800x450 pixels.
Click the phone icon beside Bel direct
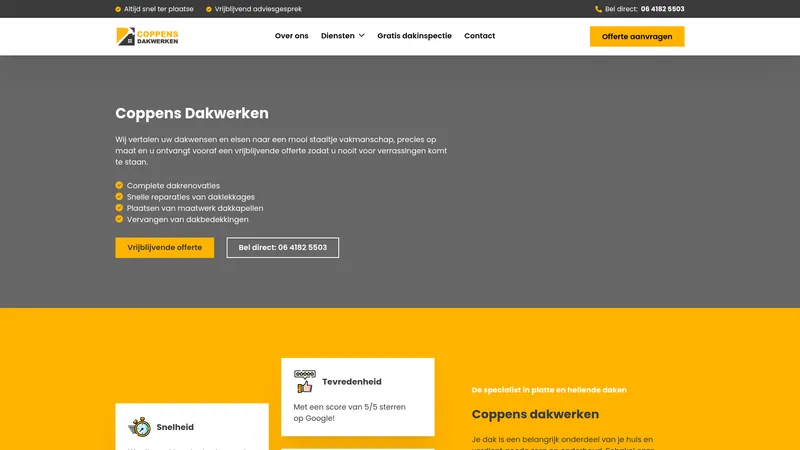point(598,9)
